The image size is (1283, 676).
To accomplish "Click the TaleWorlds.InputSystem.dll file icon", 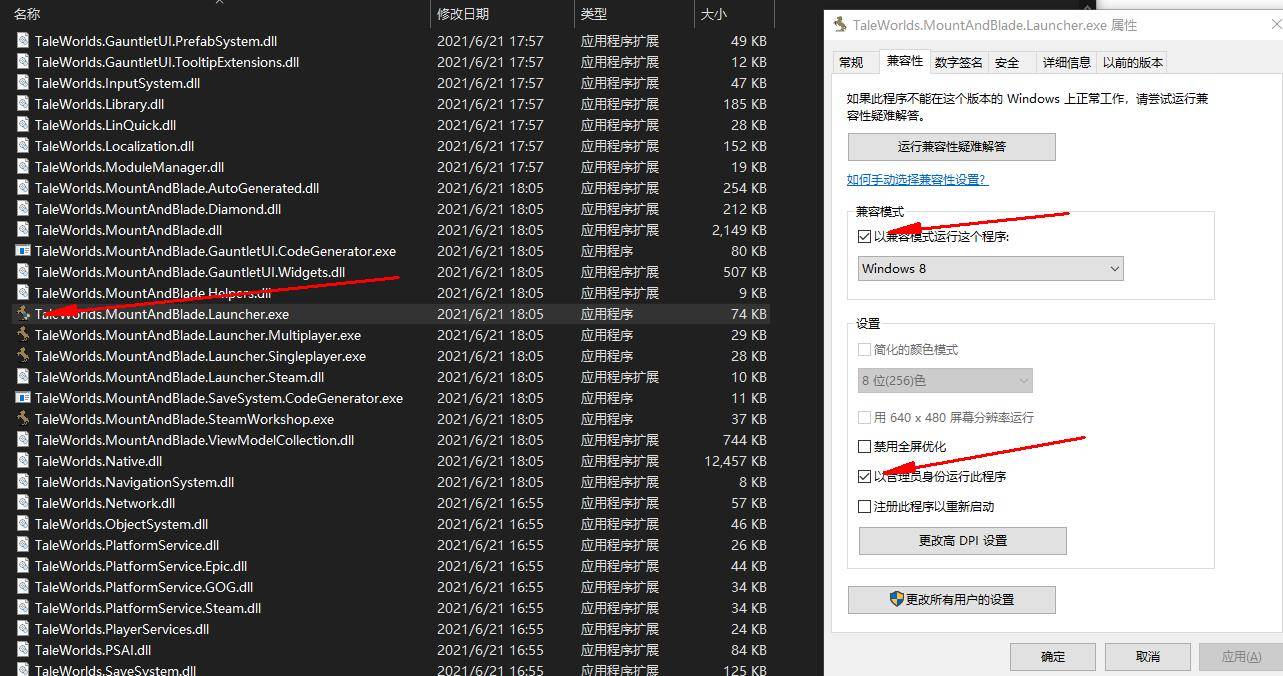I will point(23,83).
